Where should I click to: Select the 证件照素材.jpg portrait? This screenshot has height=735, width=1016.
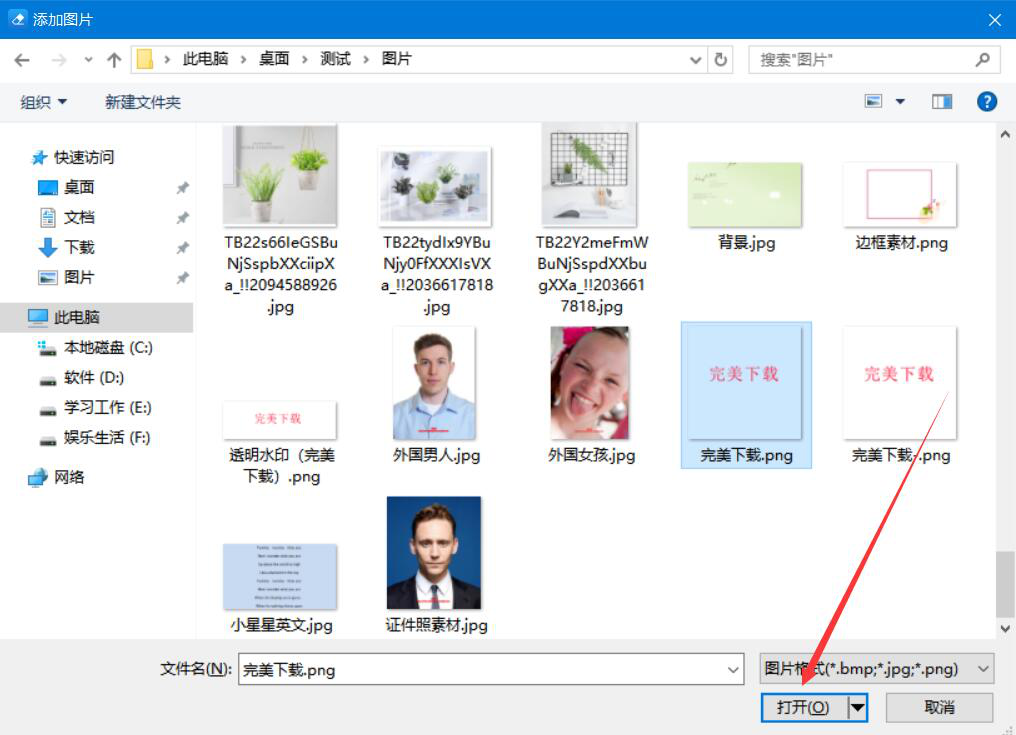(x=434, y=553)
